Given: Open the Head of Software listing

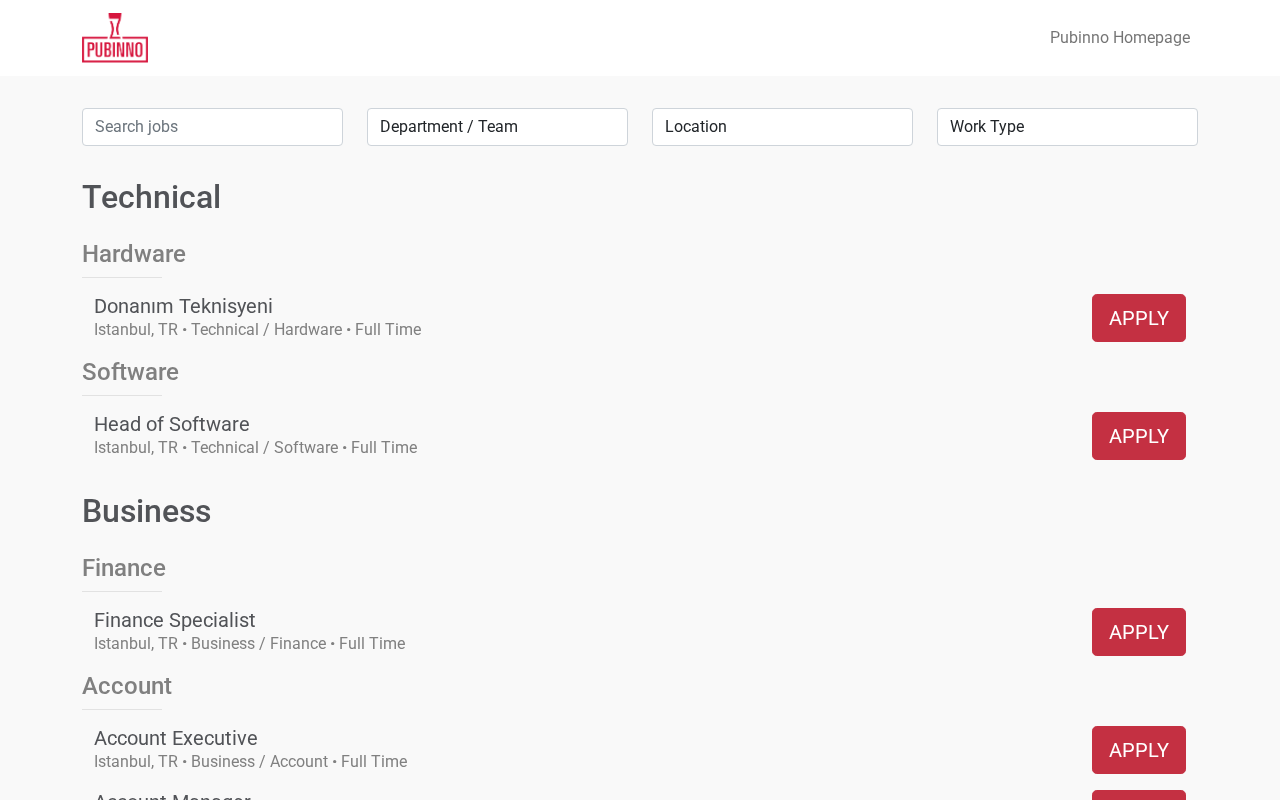Looking at the screenshot, I should point(172,424).
